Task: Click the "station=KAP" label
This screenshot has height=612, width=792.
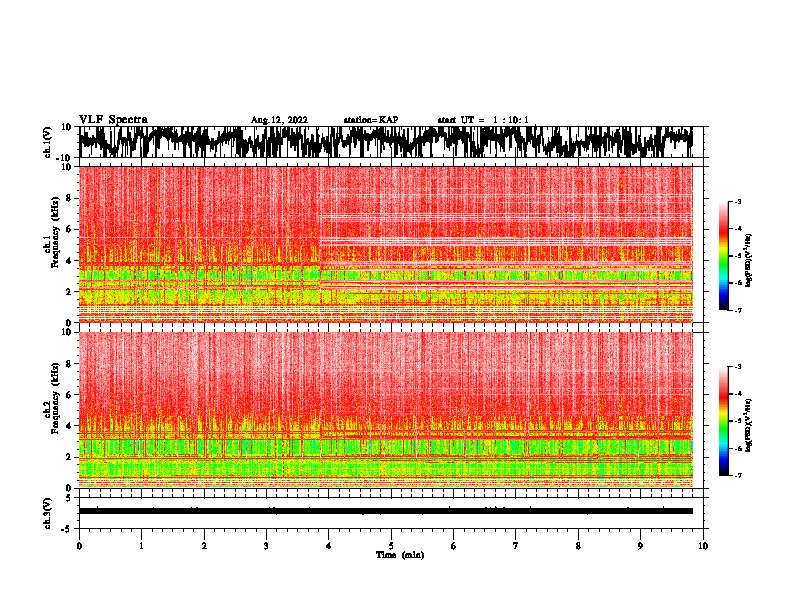Action: [x=371, y=120]
